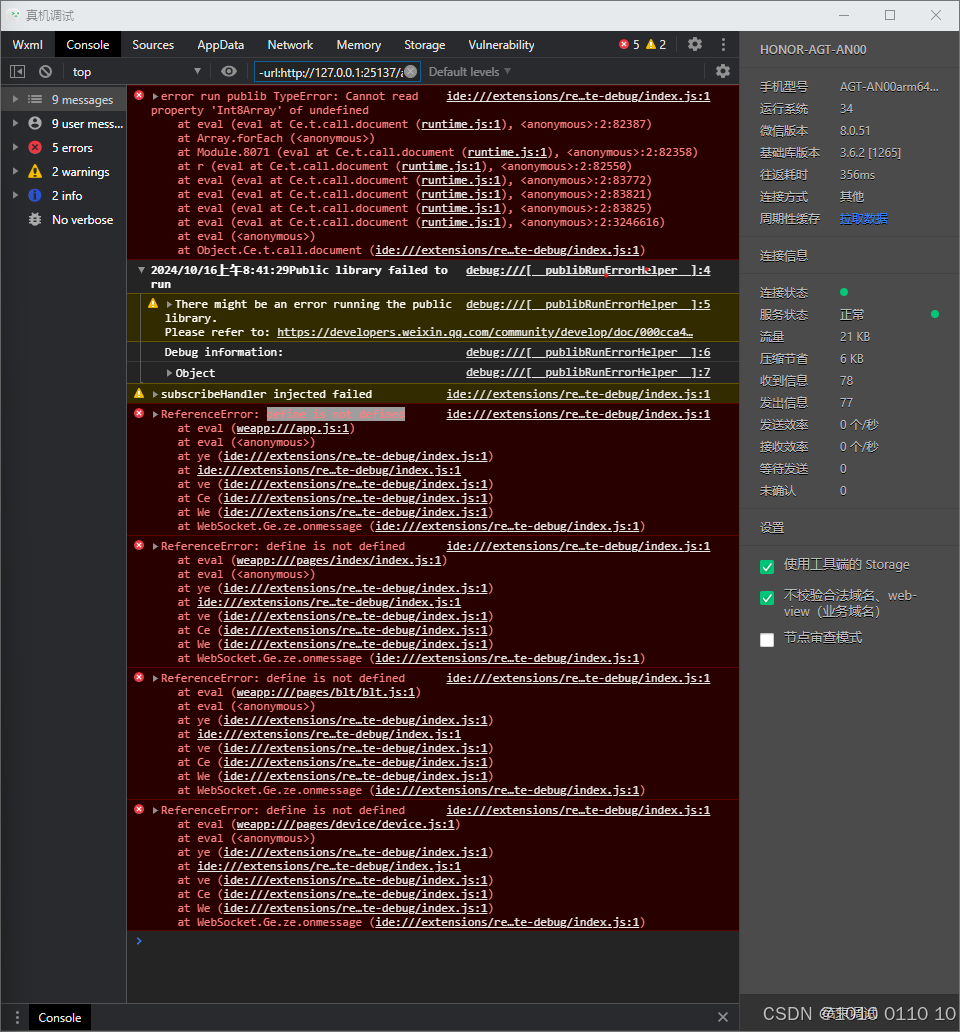960x1032 pixels.
Task: Switch to the Vulnerability tab
Action: (x=501, y=44)
